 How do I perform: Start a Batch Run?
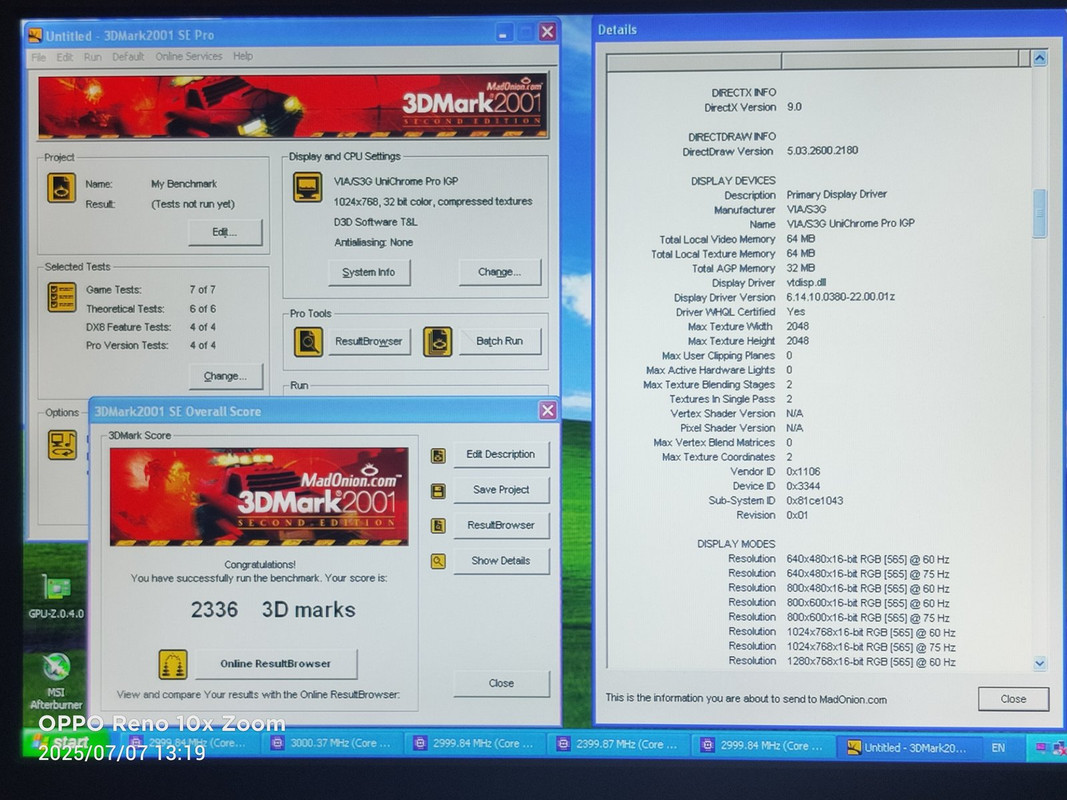(500, 341)
